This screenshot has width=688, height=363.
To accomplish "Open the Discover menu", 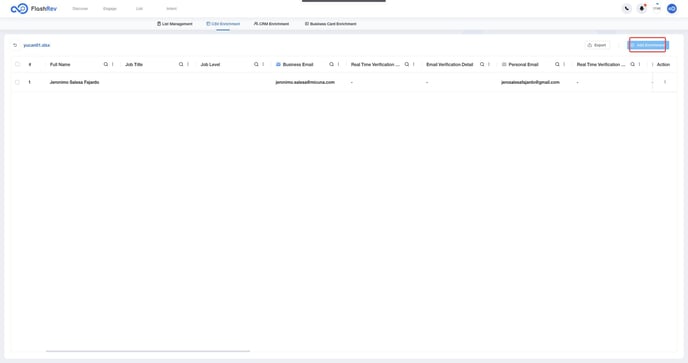I will coord(80,9).
